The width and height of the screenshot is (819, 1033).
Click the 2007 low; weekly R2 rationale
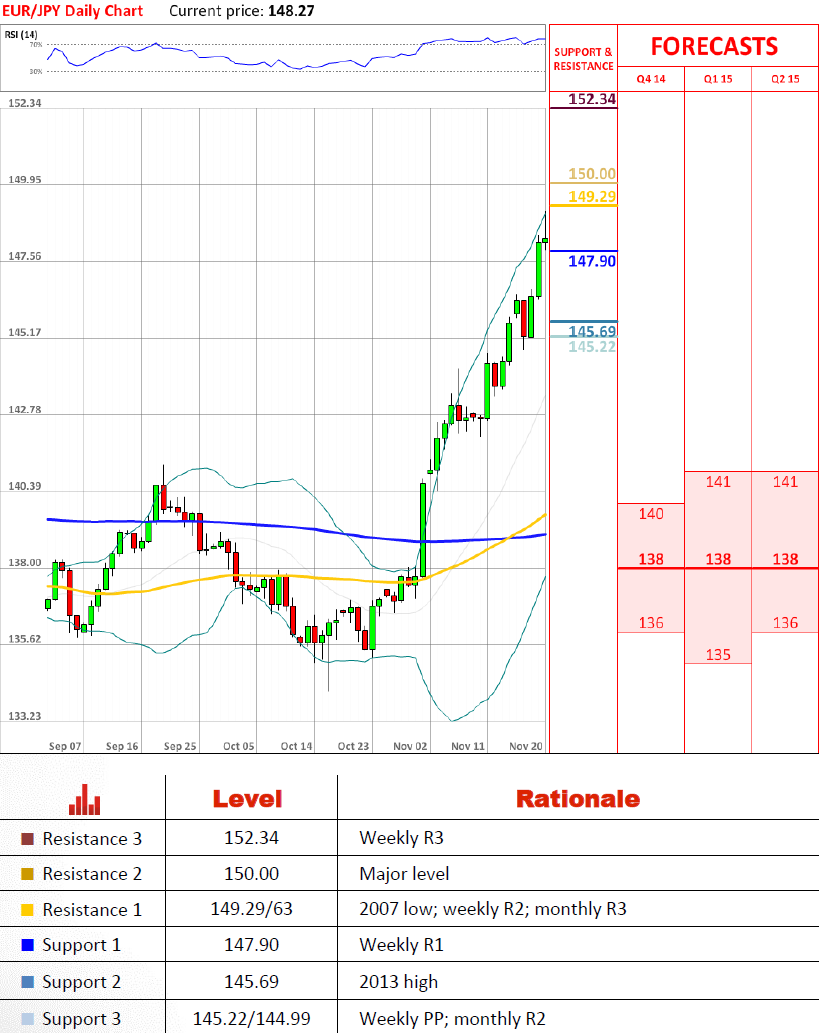coord(493,909)
